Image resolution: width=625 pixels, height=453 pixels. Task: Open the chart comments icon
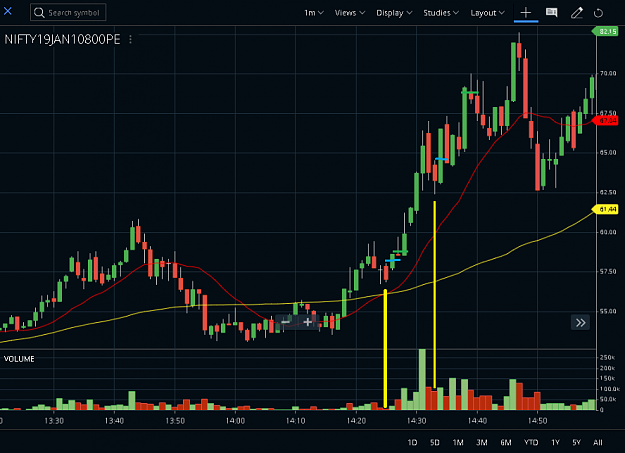point(551,13)
